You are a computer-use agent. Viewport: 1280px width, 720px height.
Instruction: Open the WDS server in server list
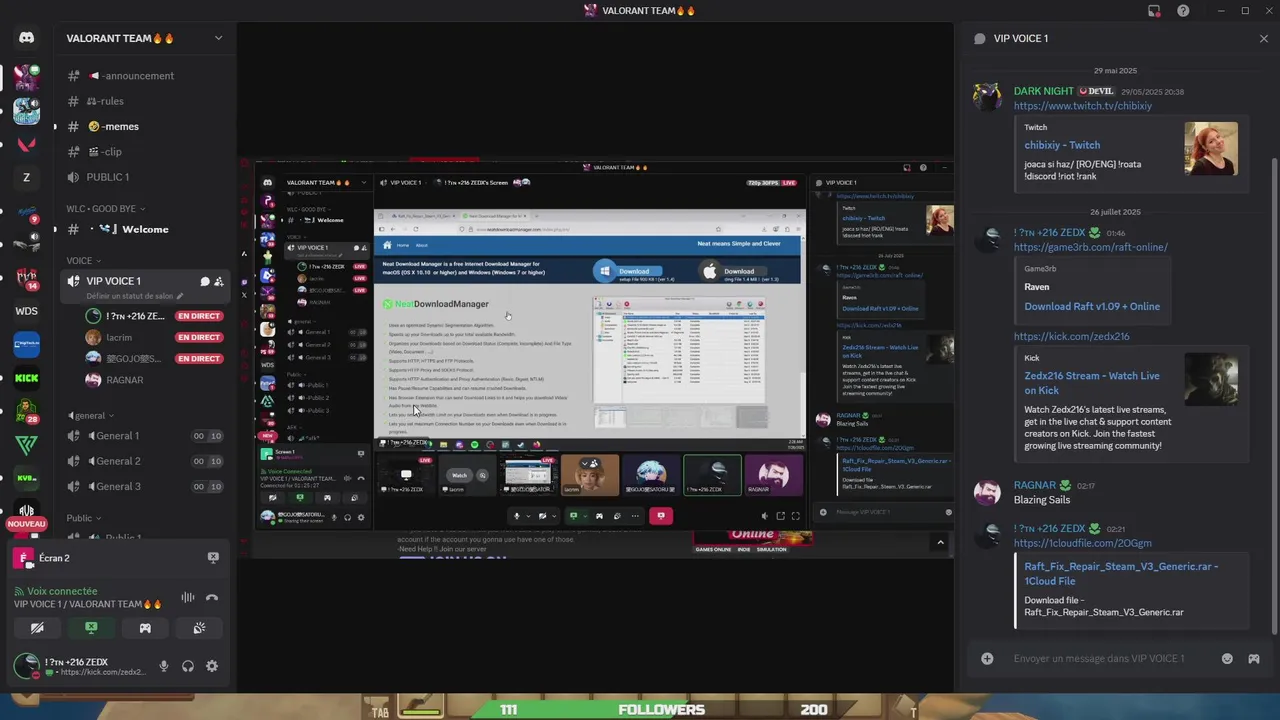point(26,311)
